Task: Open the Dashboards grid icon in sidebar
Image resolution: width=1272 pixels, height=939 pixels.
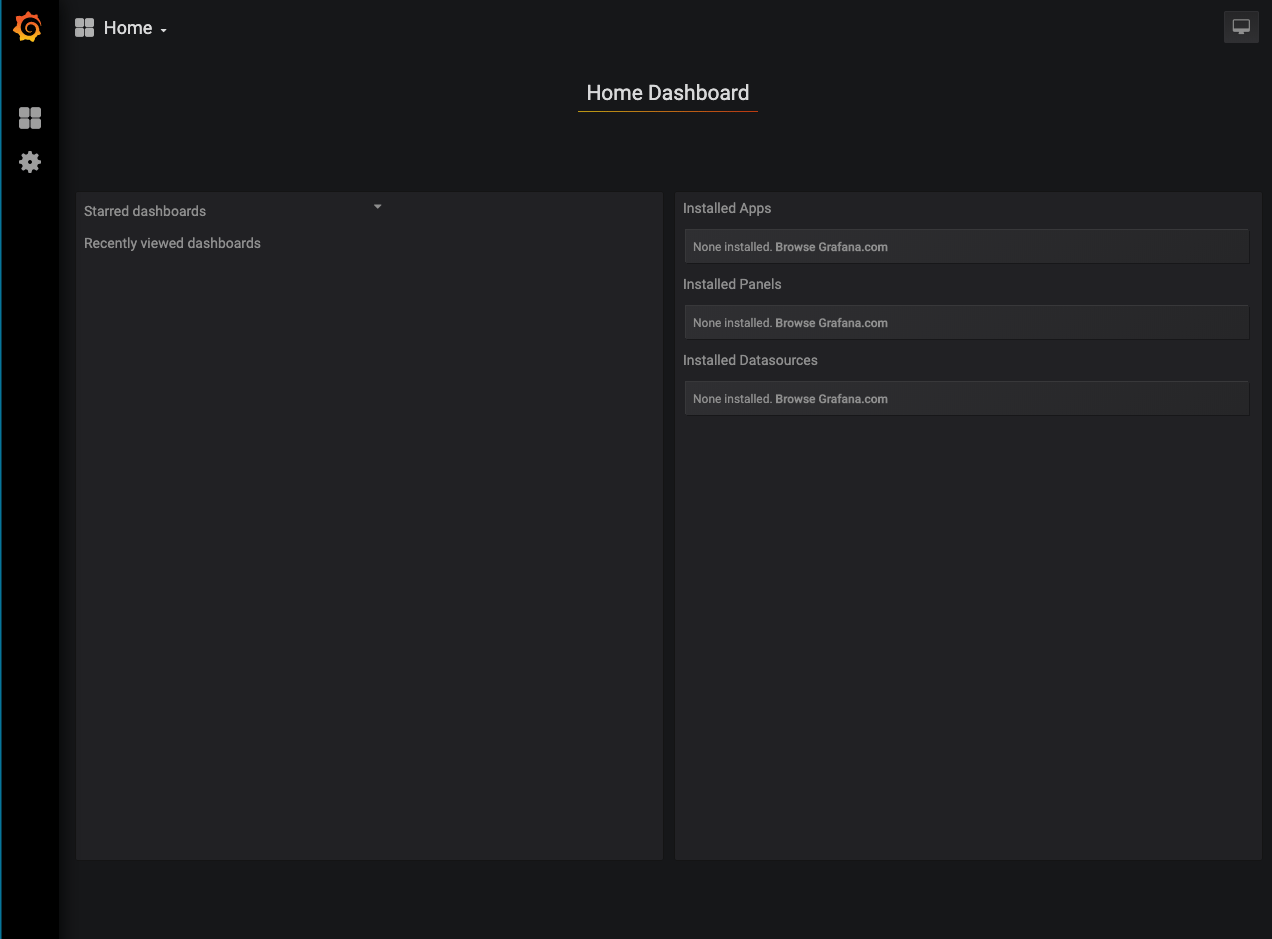Action: (30, 118)
